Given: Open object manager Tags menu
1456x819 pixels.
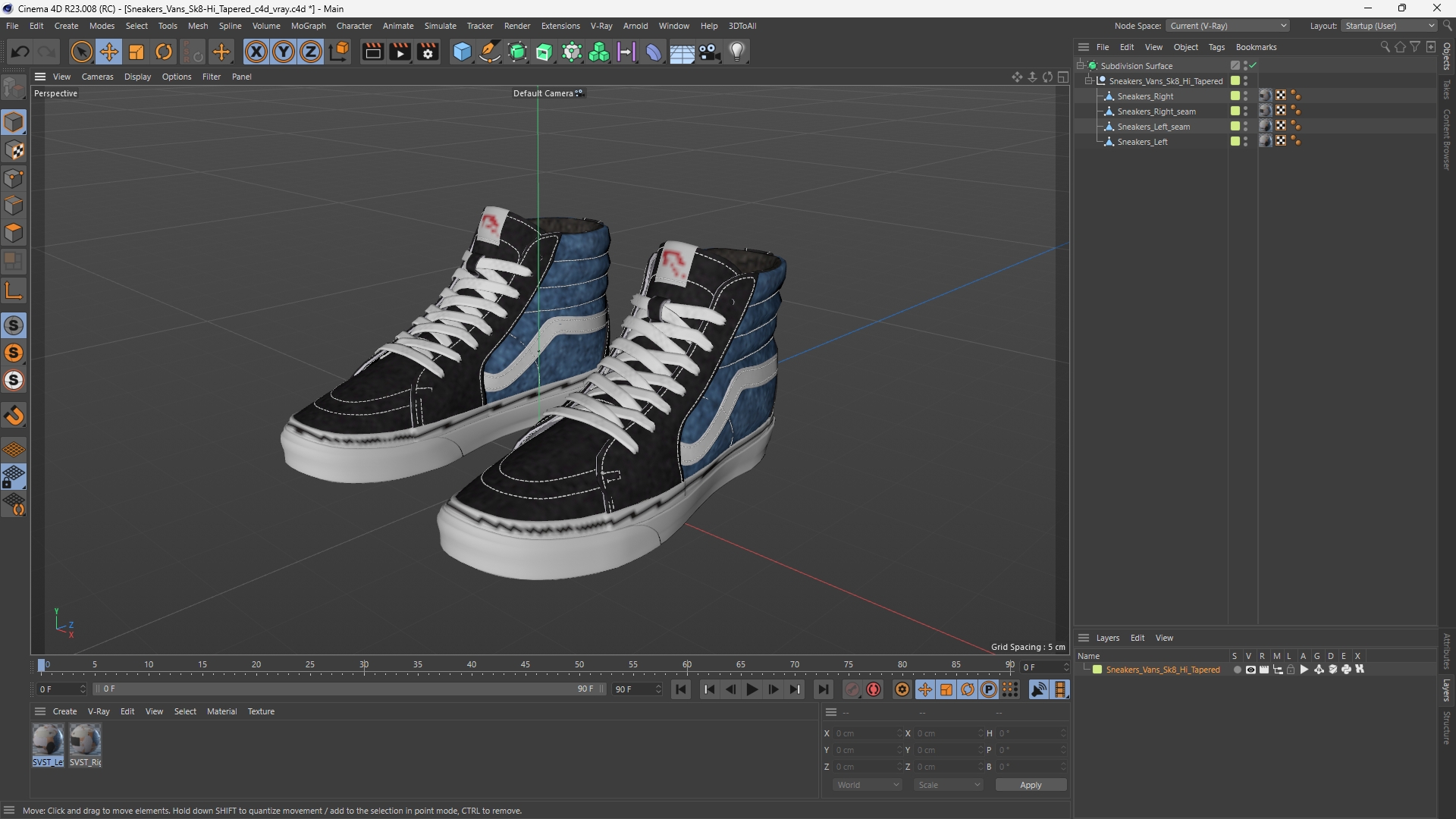Looking at the screenshot, I should (x=1216, y=47).
